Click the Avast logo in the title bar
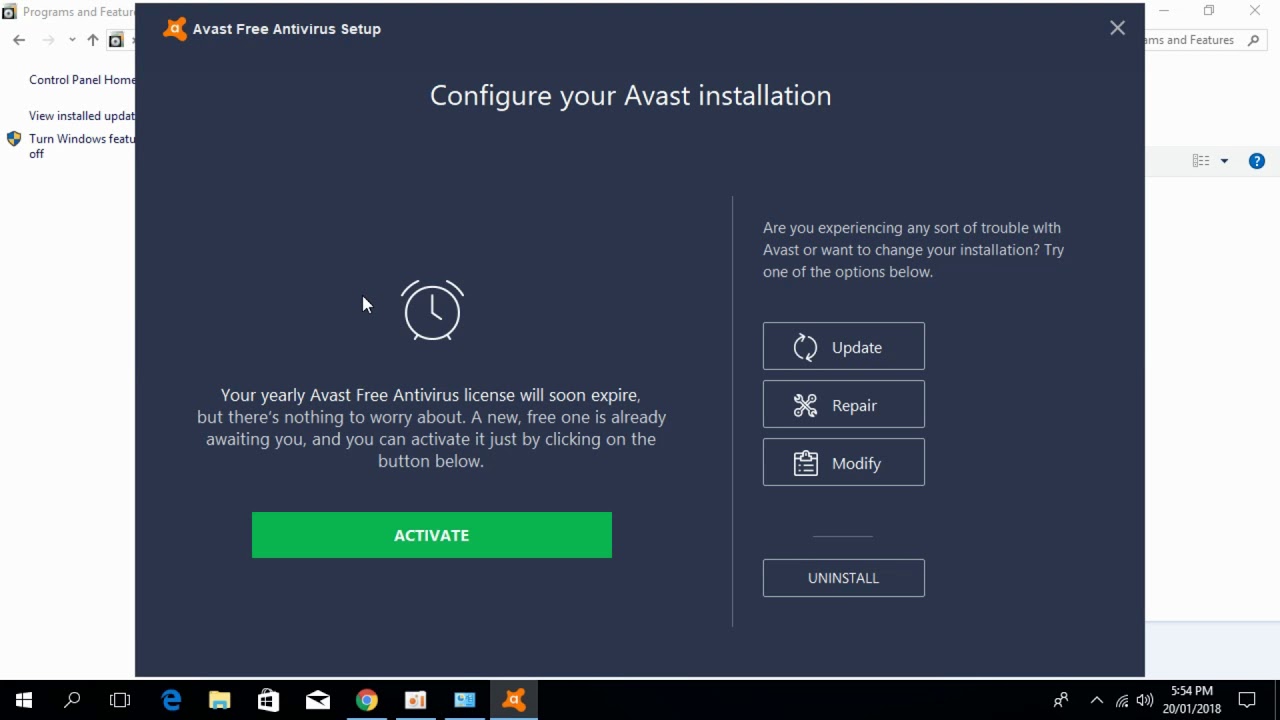This screenshot has height=720, width=1280. (175, 29)
